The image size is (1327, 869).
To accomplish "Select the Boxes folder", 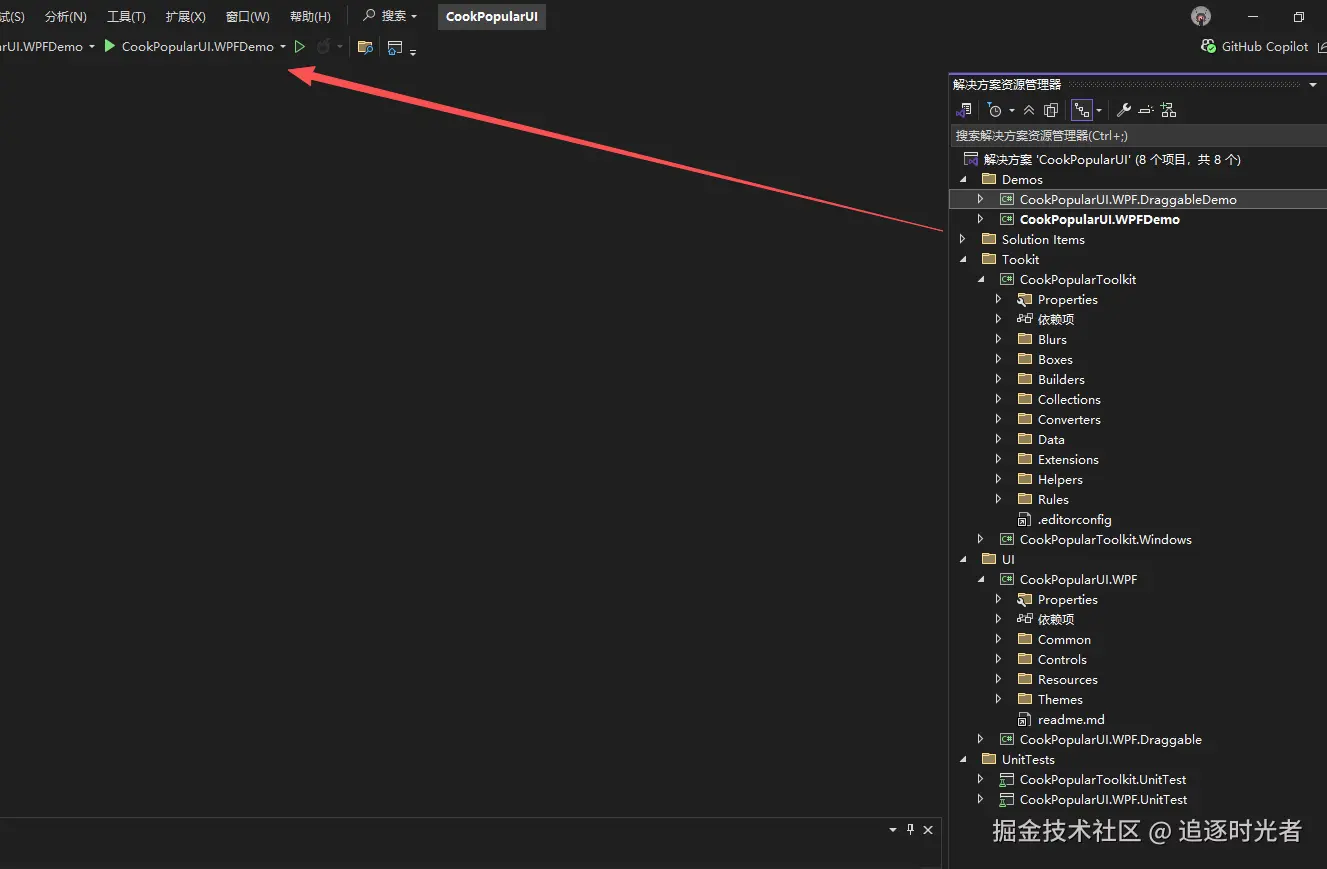I will [x=1055, y=360].
